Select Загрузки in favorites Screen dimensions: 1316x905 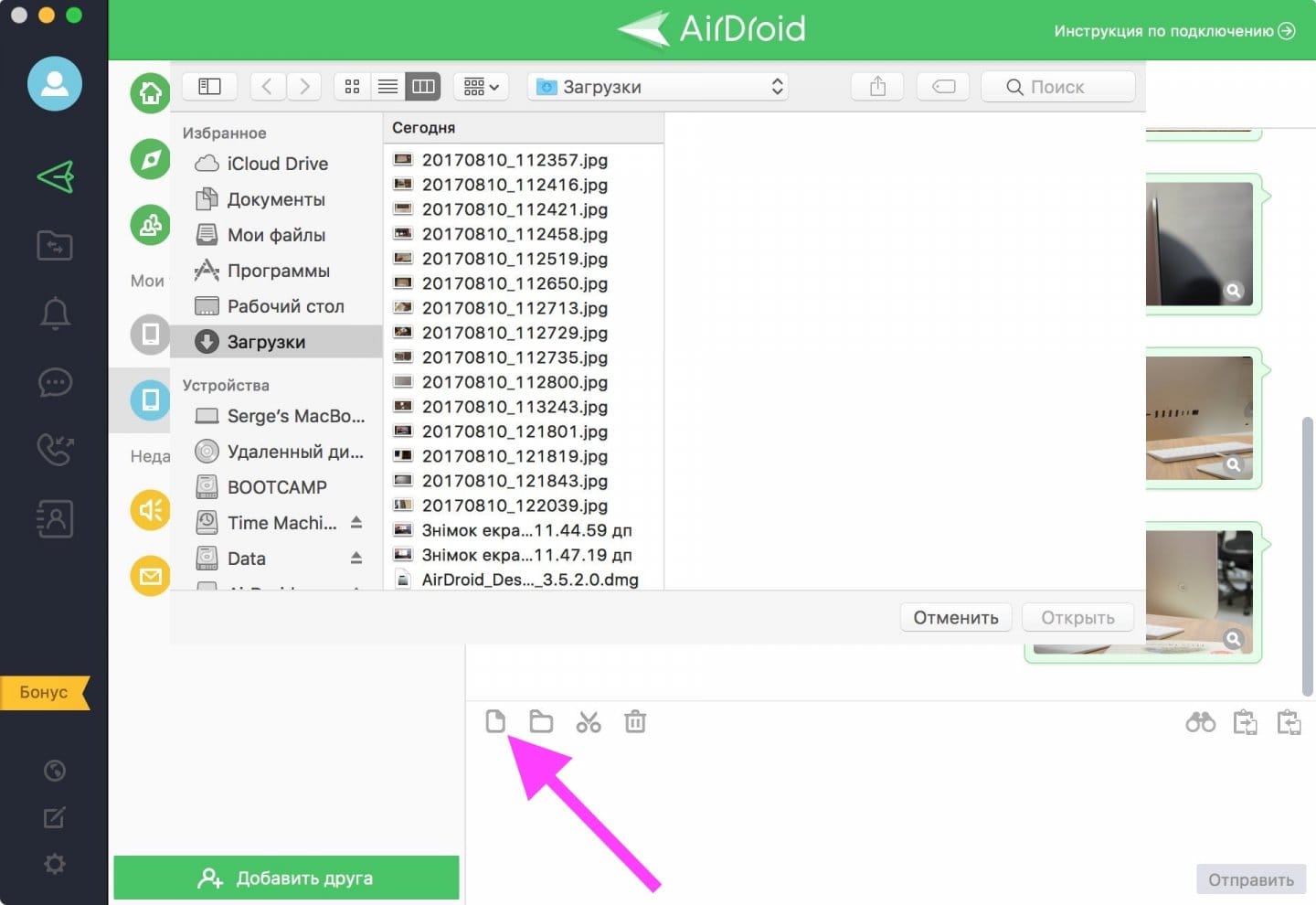point(276,342)
